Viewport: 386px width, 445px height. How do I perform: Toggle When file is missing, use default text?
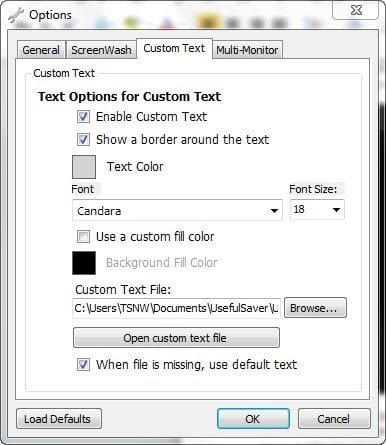(x=83, y=364)
